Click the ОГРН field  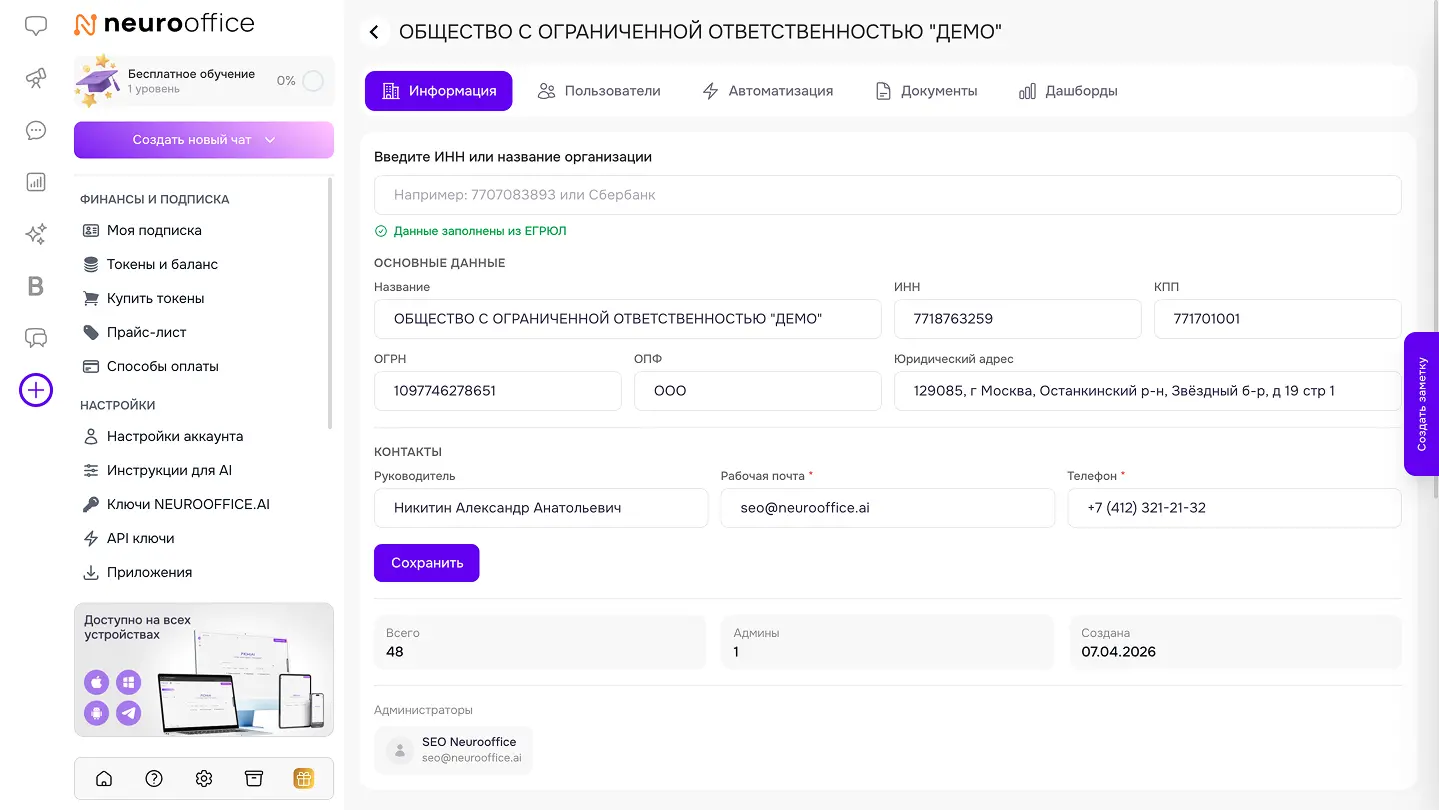tap(498, 391)
